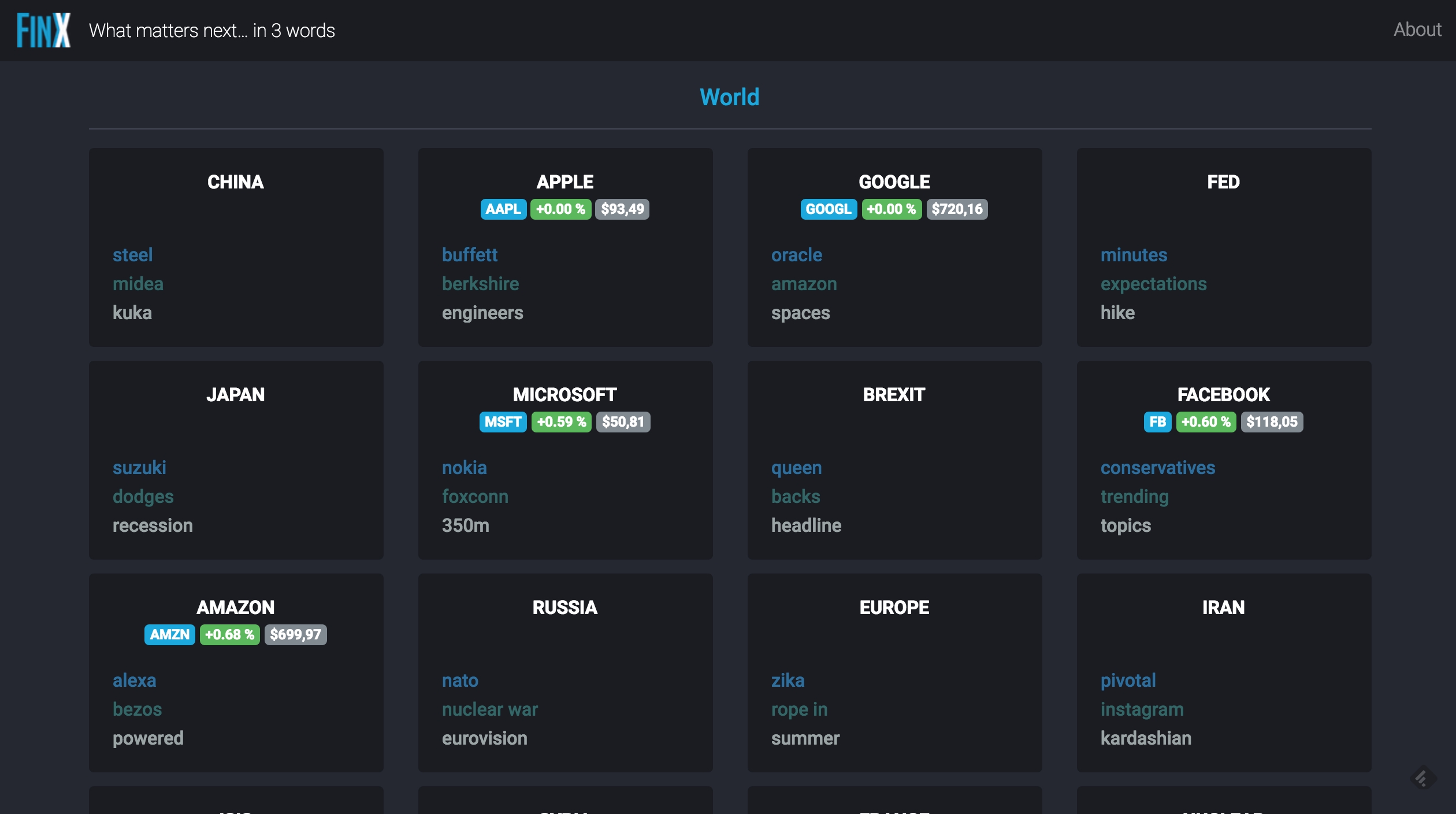Select the word alexa under AMAZON
This screenshot has height=814, width=1456.
pyautogui.click(x=135, y=680)
